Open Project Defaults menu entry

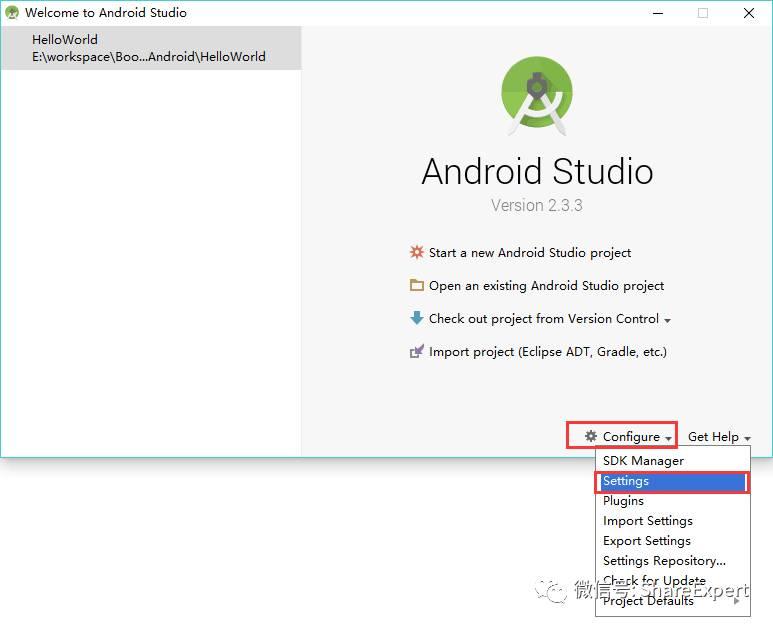pyautogui.click(x=673, y=601)
